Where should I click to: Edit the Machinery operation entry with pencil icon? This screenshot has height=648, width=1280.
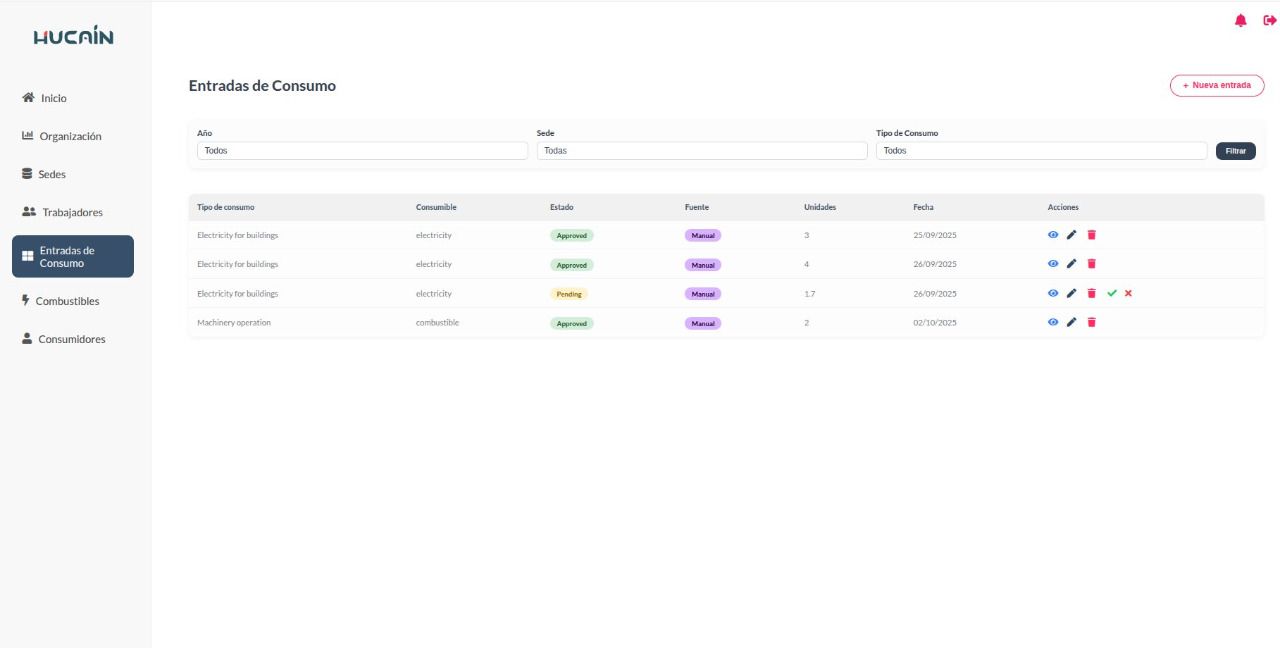click(1071, 323)
